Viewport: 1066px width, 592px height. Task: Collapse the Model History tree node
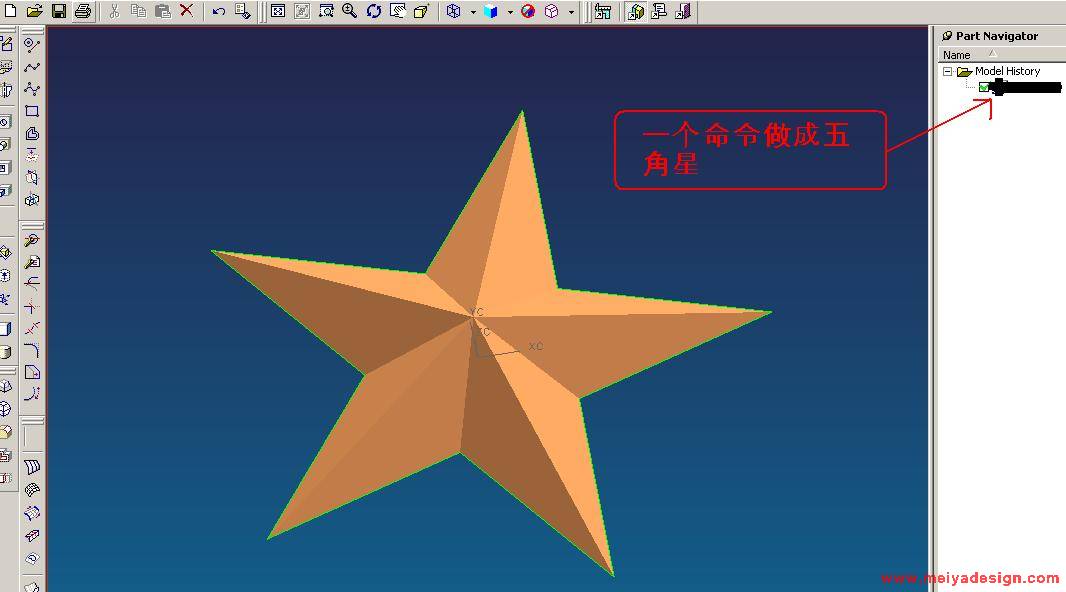[x=948, y=72]
